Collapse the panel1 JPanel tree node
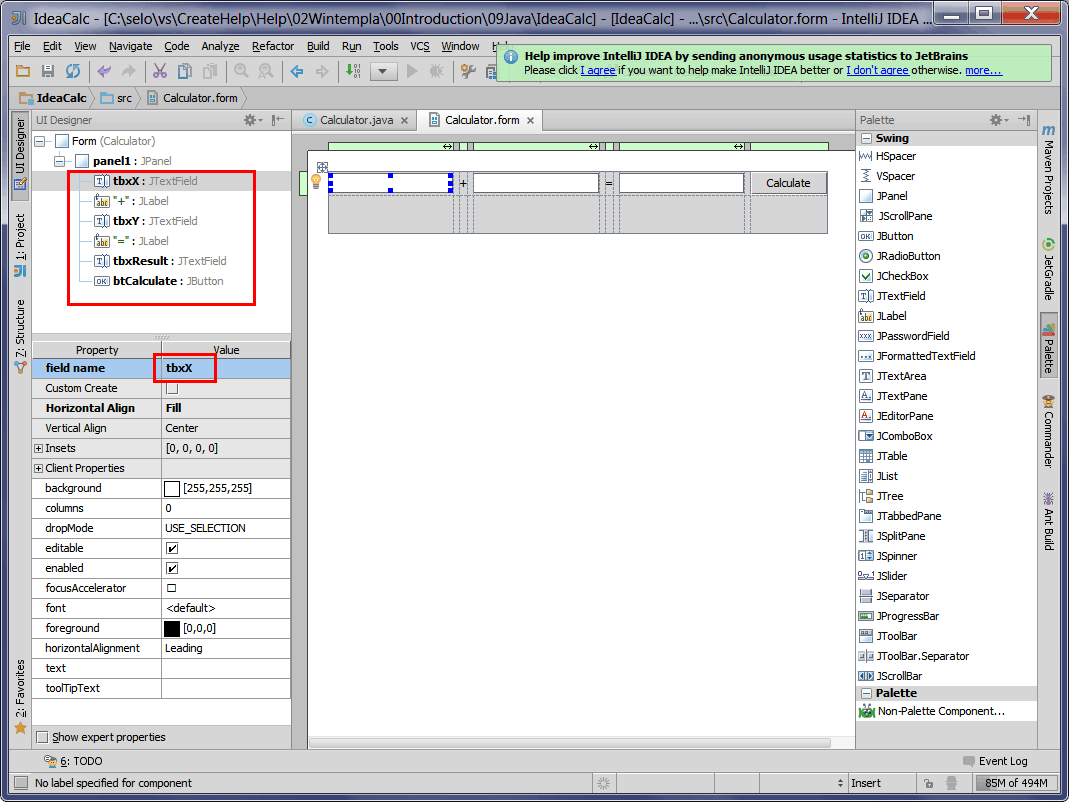The image size is (1069, 802). (60, 161)
